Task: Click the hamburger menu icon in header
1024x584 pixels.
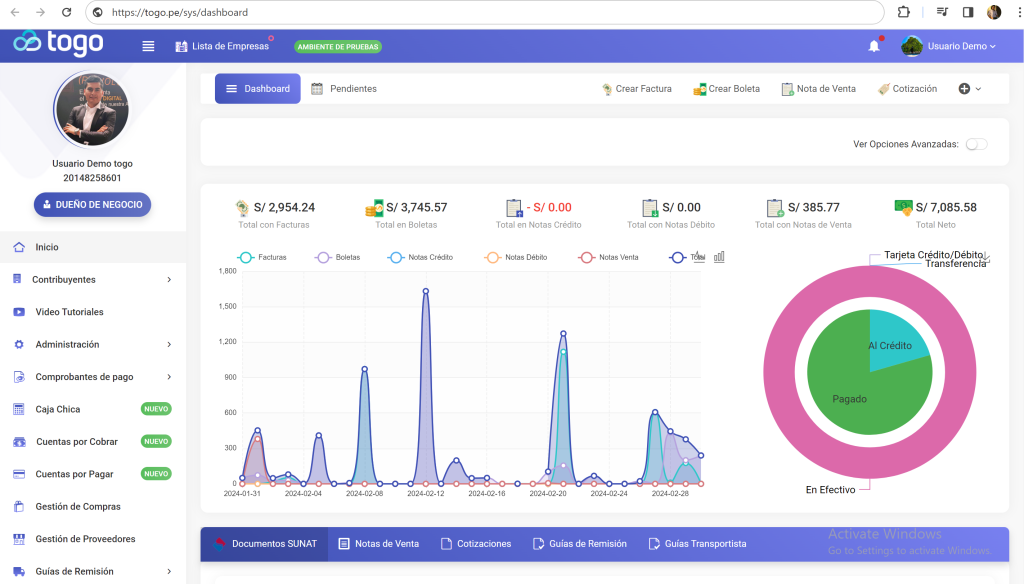Action: click(x=148, y=46)
